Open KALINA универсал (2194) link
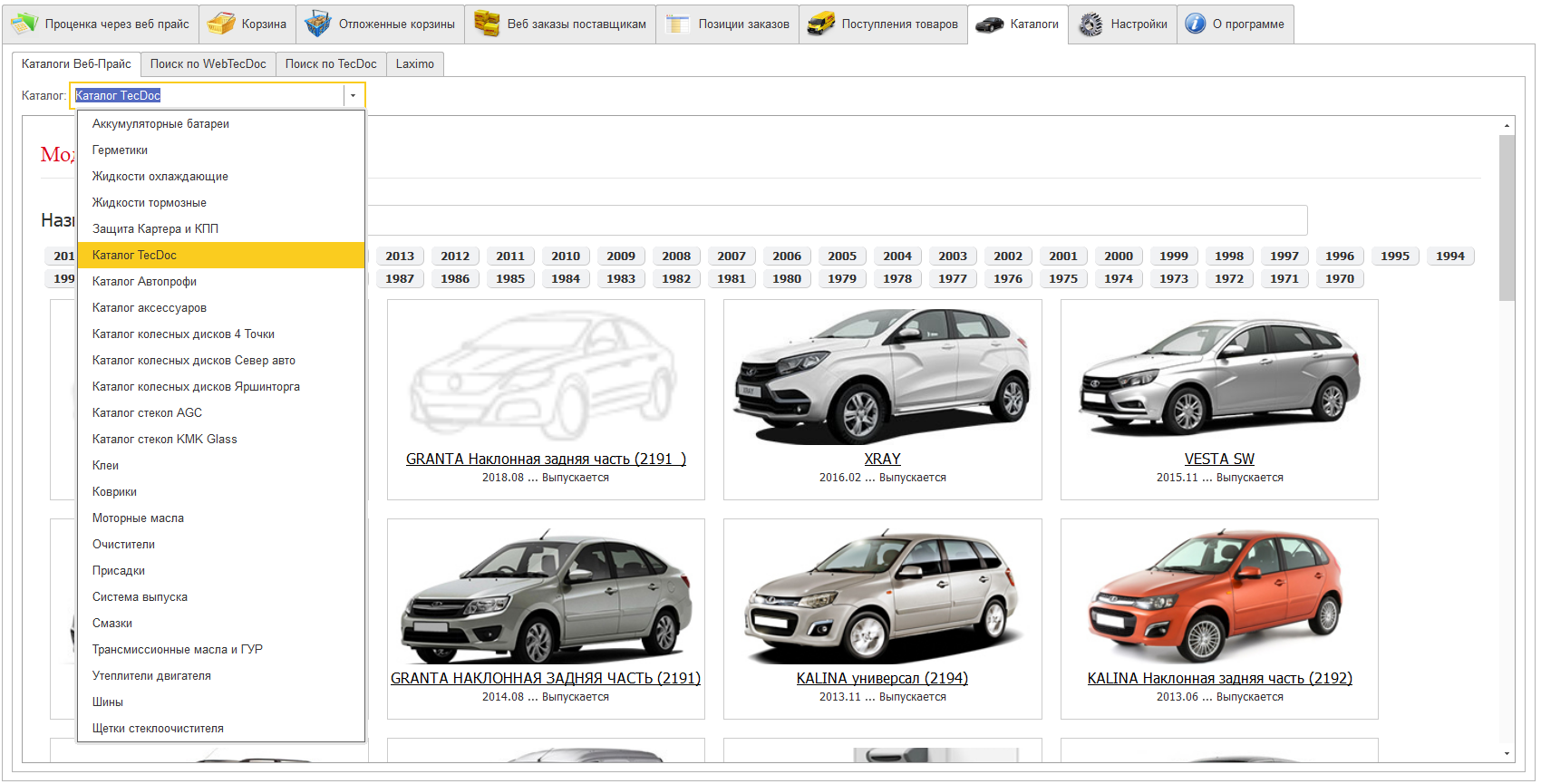Image resolution: width=1541 pixels, height=784 pixels. click(x=882, y=679)
